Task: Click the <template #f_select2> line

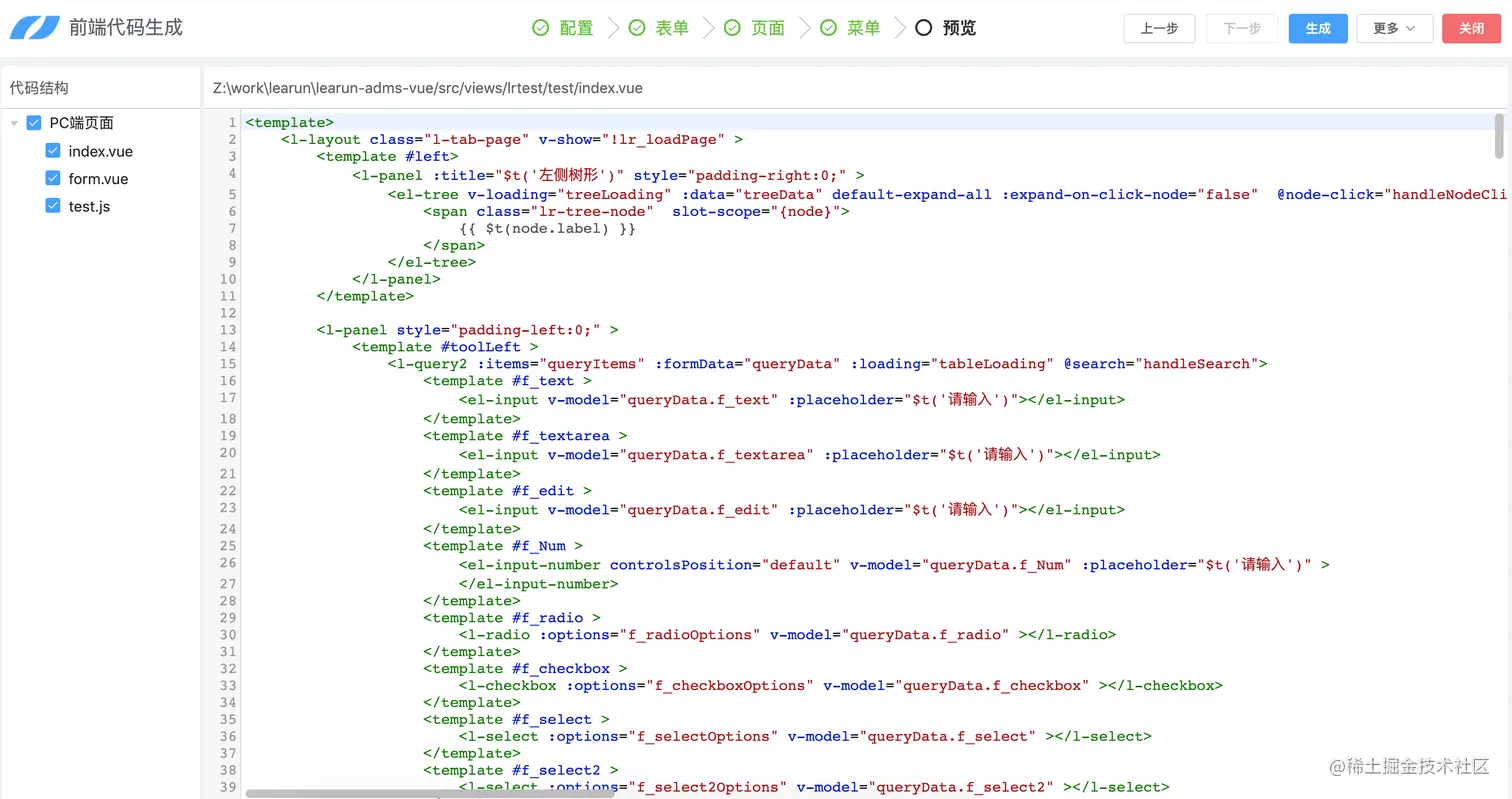Action: 521,770
